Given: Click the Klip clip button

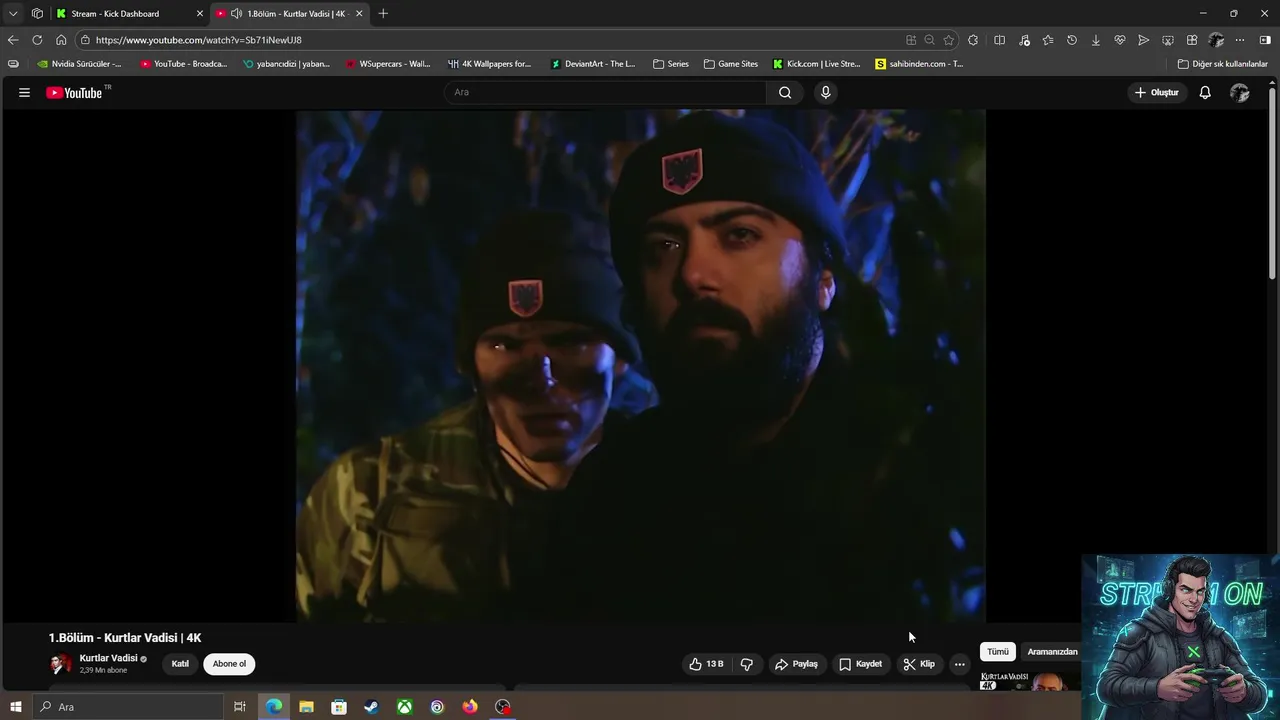Looking at the screenshot, I should (x=919, y=664).
